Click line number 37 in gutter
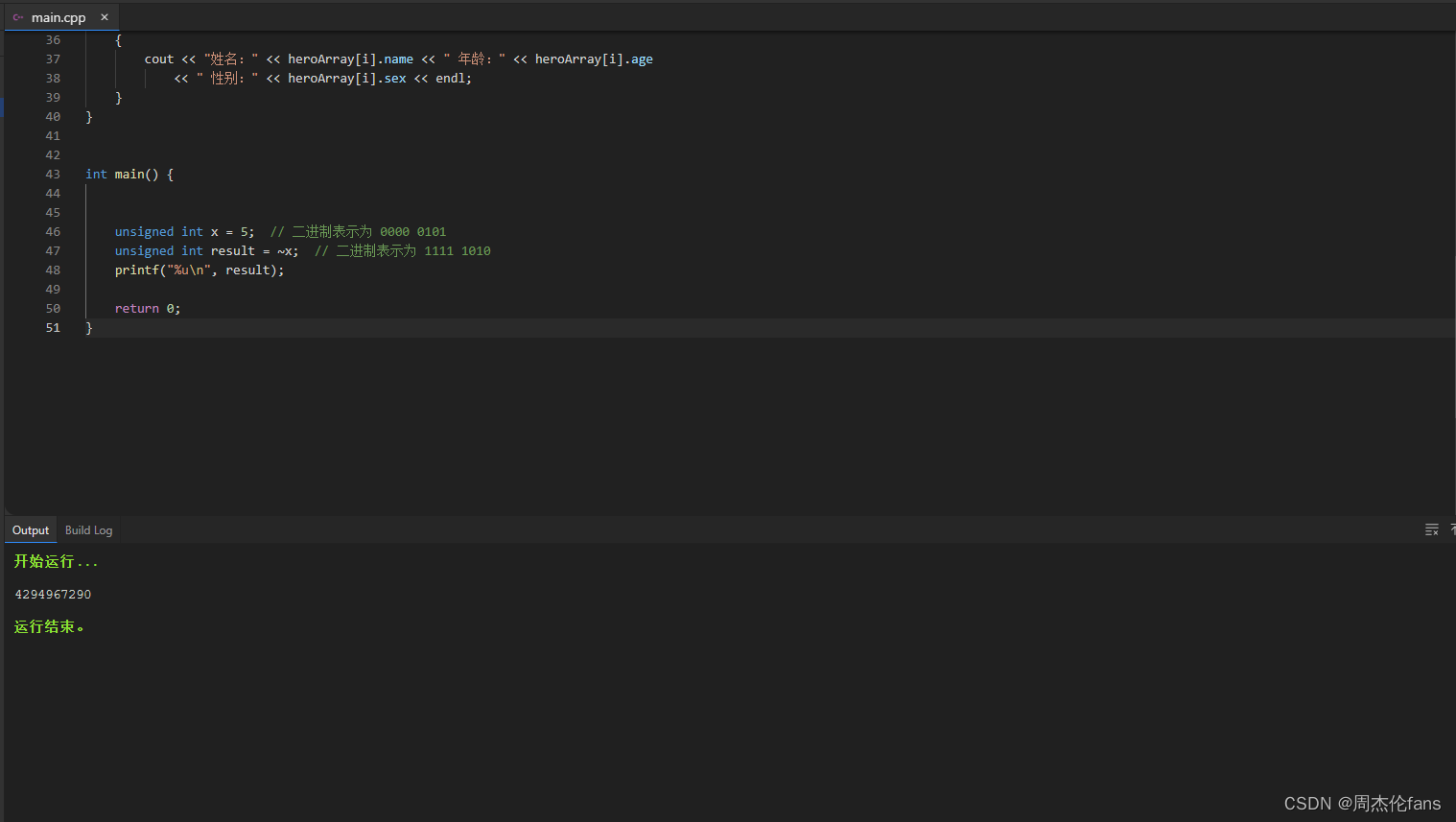The width and height of the screenshot is (1456, 822). pyautogui.click(x=53, y=59)
